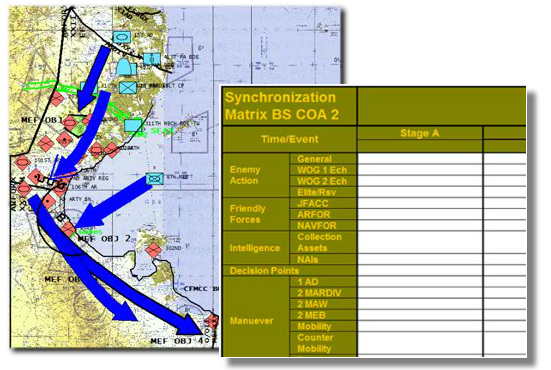Select the cyan crossed-box infantry unit symbol

point(128,87)
